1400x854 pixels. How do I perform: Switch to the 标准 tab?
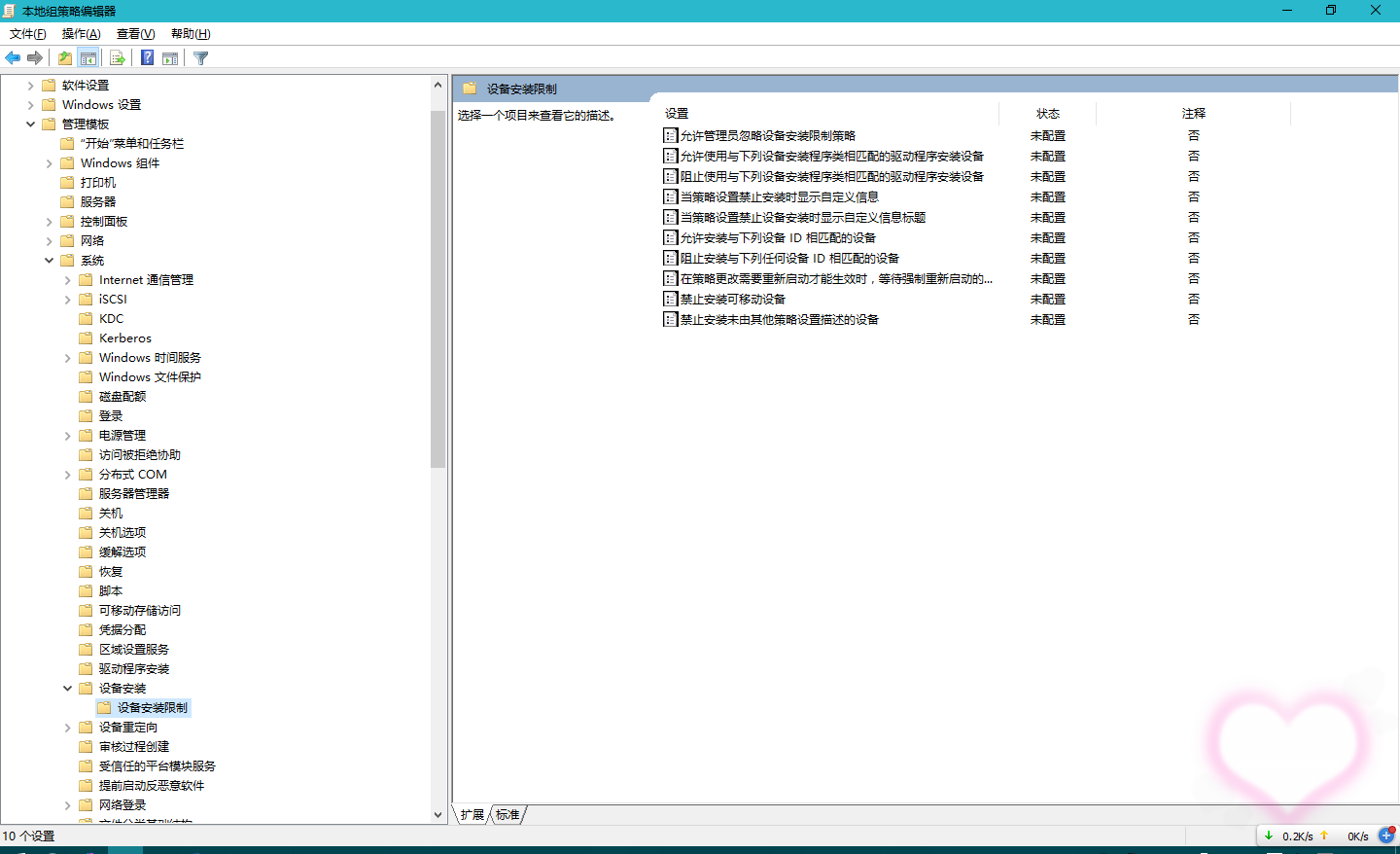click(507, 815)
